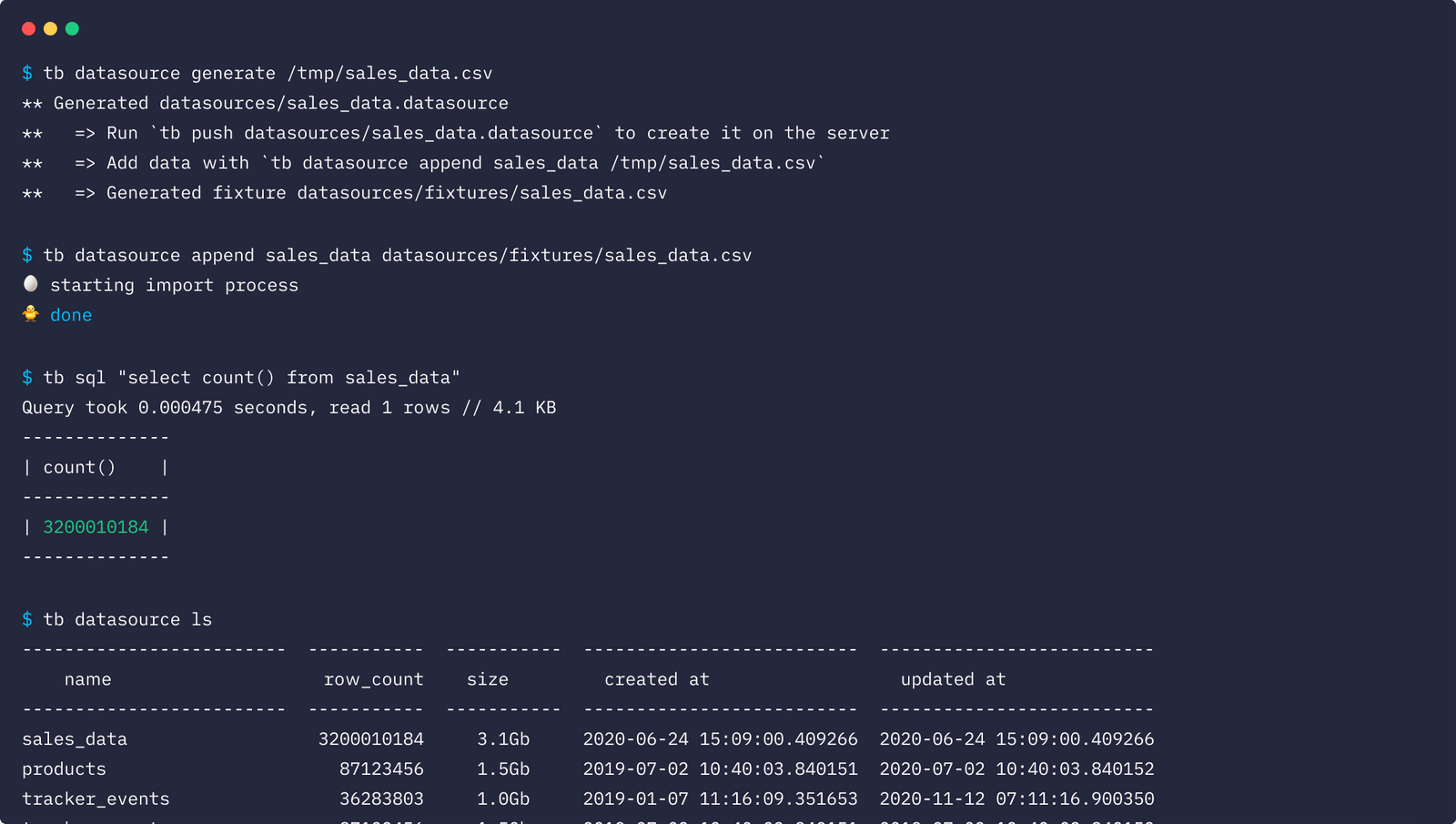Select the tracker_events datasource row name
This screenshot has height=824, width=1456.
[96, 799]
